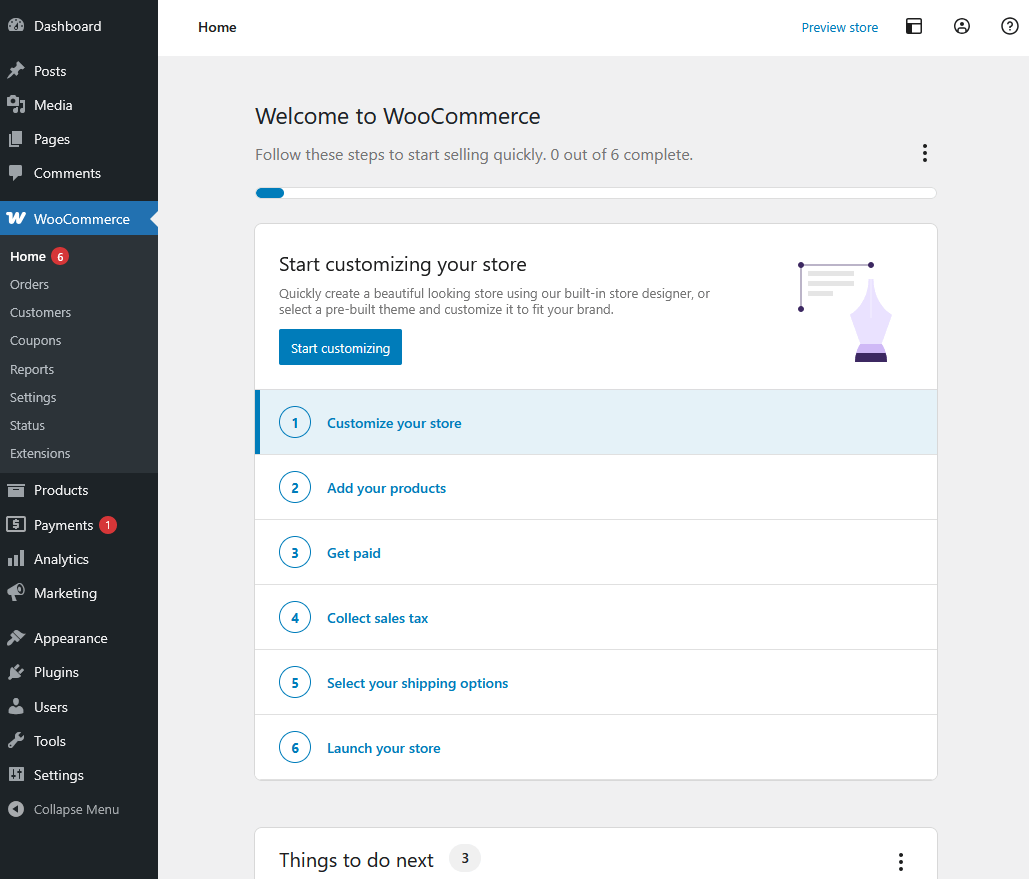Open Get paid task
1029x879 pixels.
(x=596, y=552)
